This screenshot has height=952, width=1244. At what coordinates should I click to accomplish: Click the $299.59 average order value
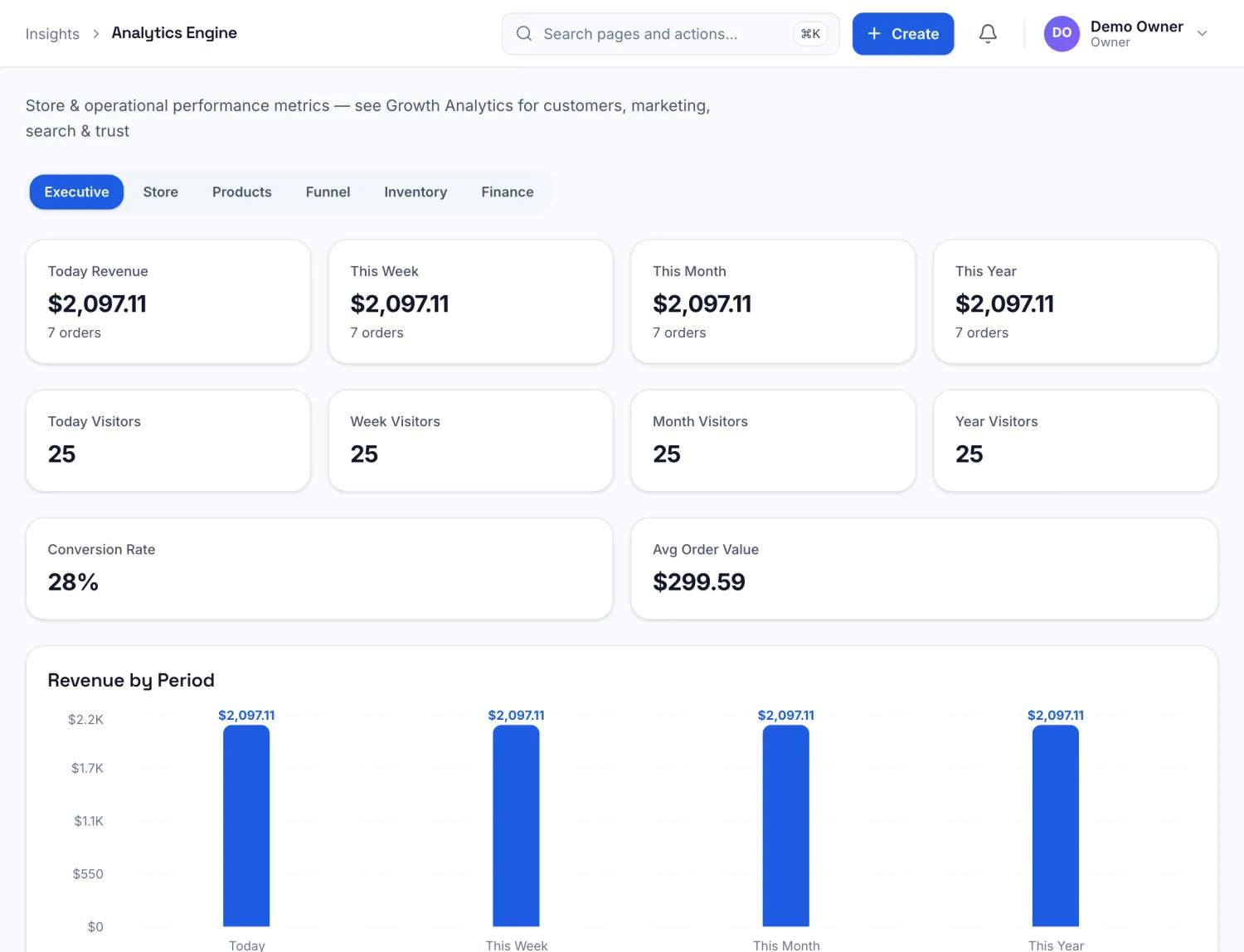699,582
